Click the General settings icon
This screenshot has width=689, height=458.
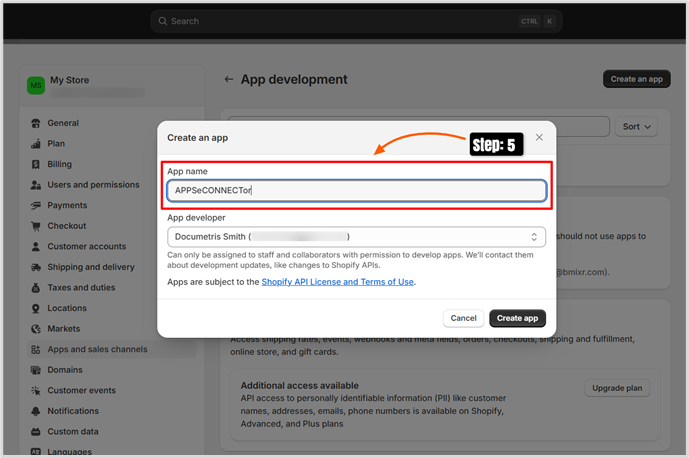pyautogui.click(x=36, y=123)
